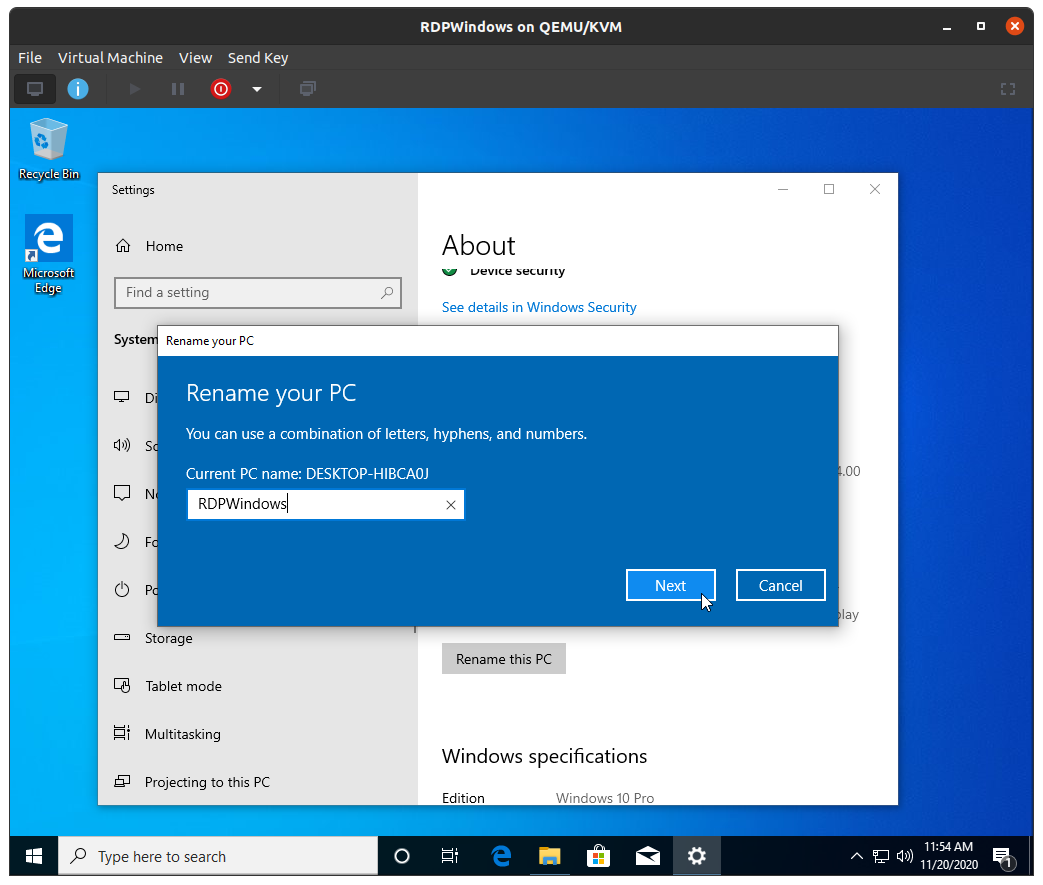Click Next to confirm the rename
The image size is (1043, 885).
point(670,586)
